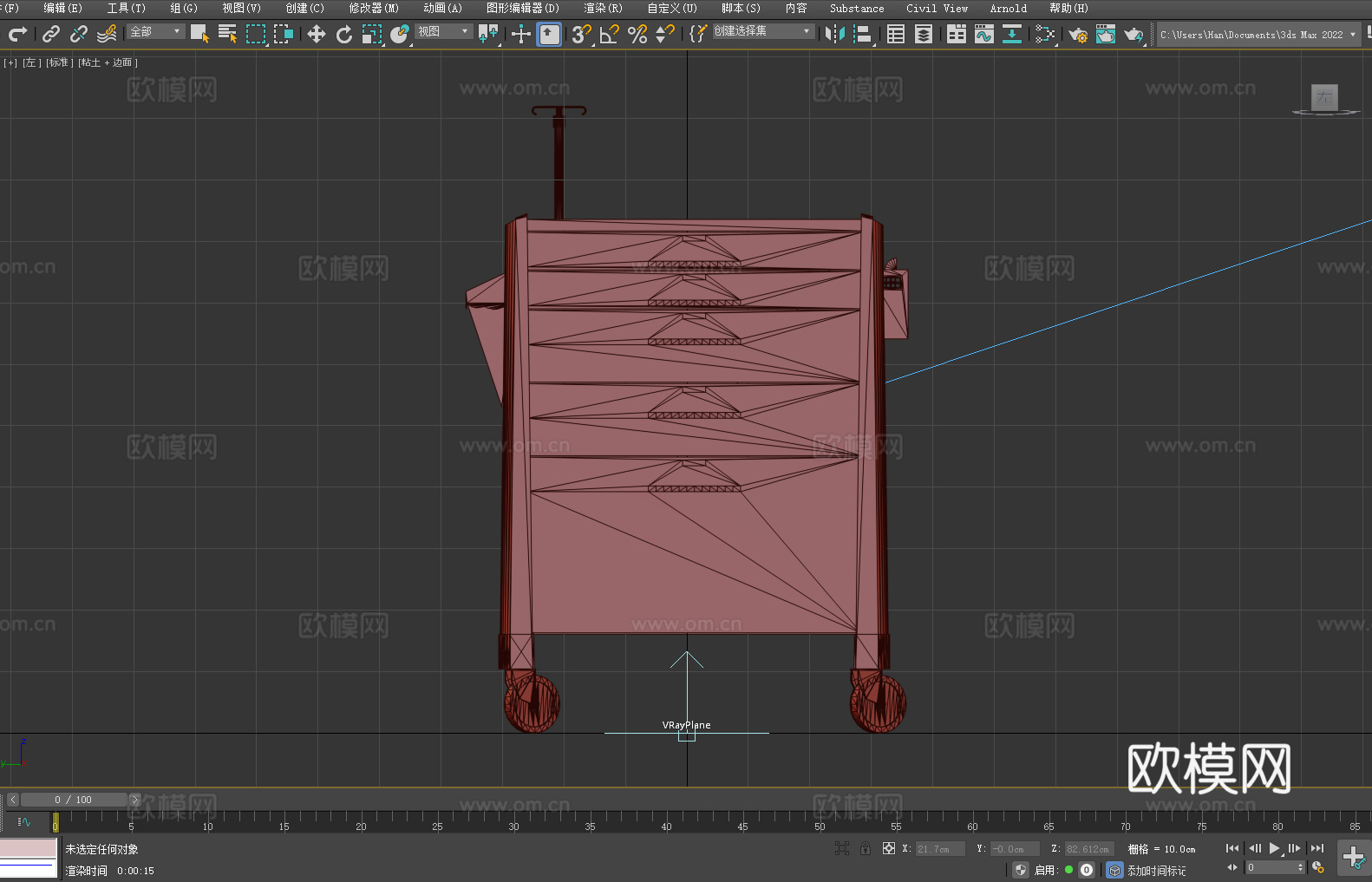
Task: Toggle the Spinner Snap icon
Action: (x=665, y=34)
